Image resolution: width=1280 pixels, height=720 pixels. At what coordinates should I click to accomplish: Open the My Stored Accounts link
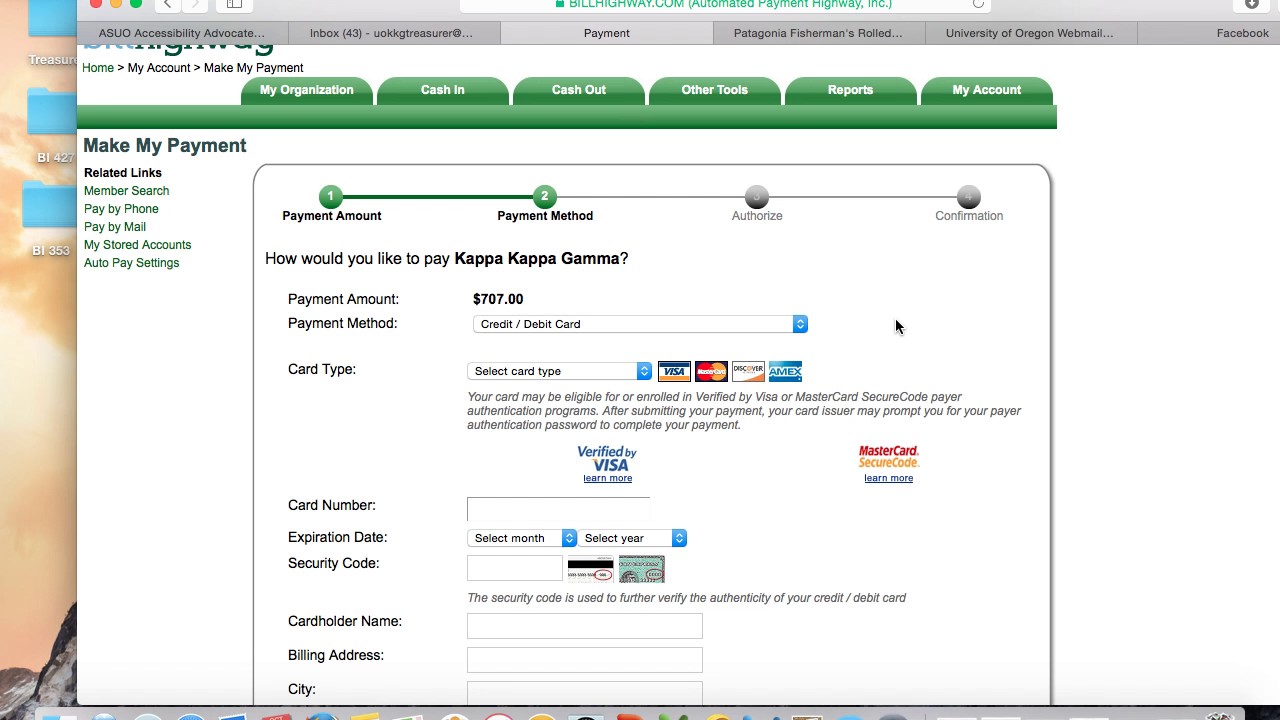pos(137,245)
